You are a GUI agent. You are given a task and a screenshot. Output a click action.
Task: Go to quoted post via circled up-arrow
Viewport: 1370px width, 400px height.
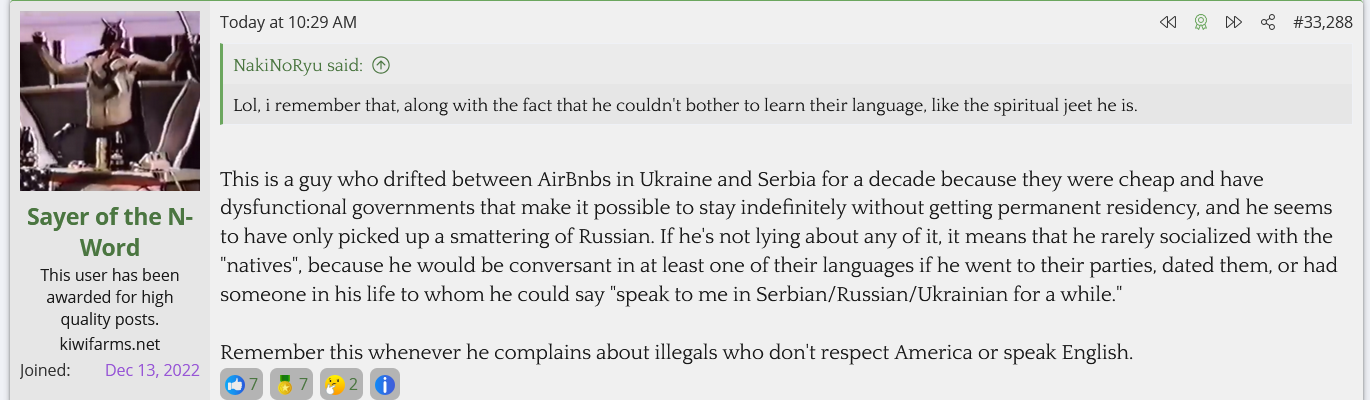381,66
